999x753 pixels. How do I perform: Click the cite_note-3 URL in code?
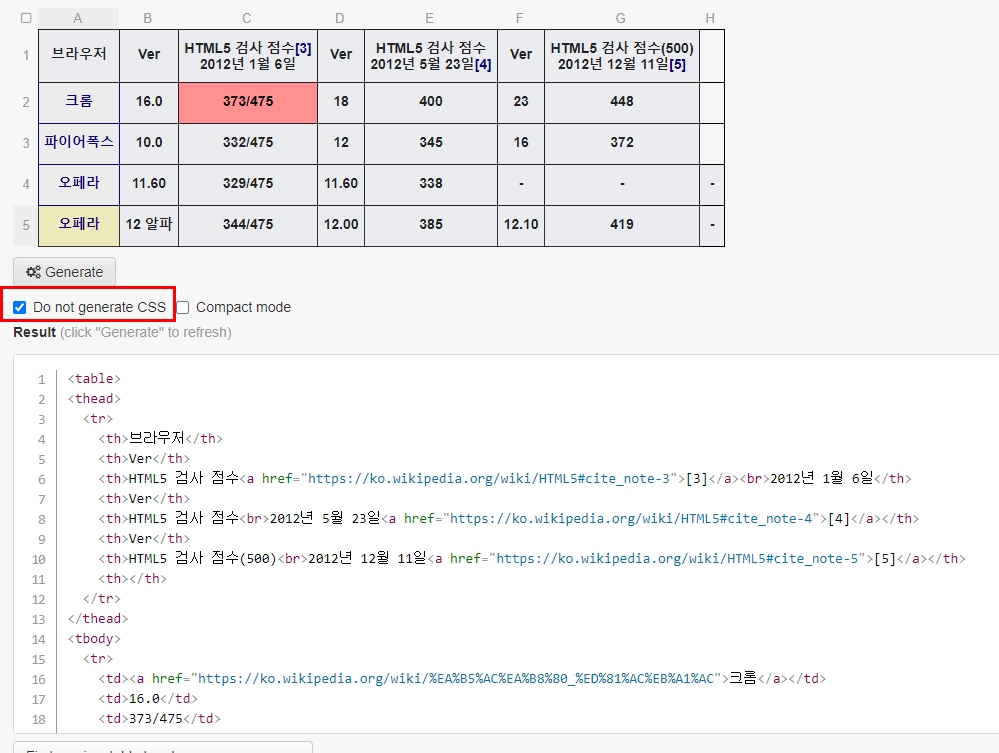[x=489, y=478]
